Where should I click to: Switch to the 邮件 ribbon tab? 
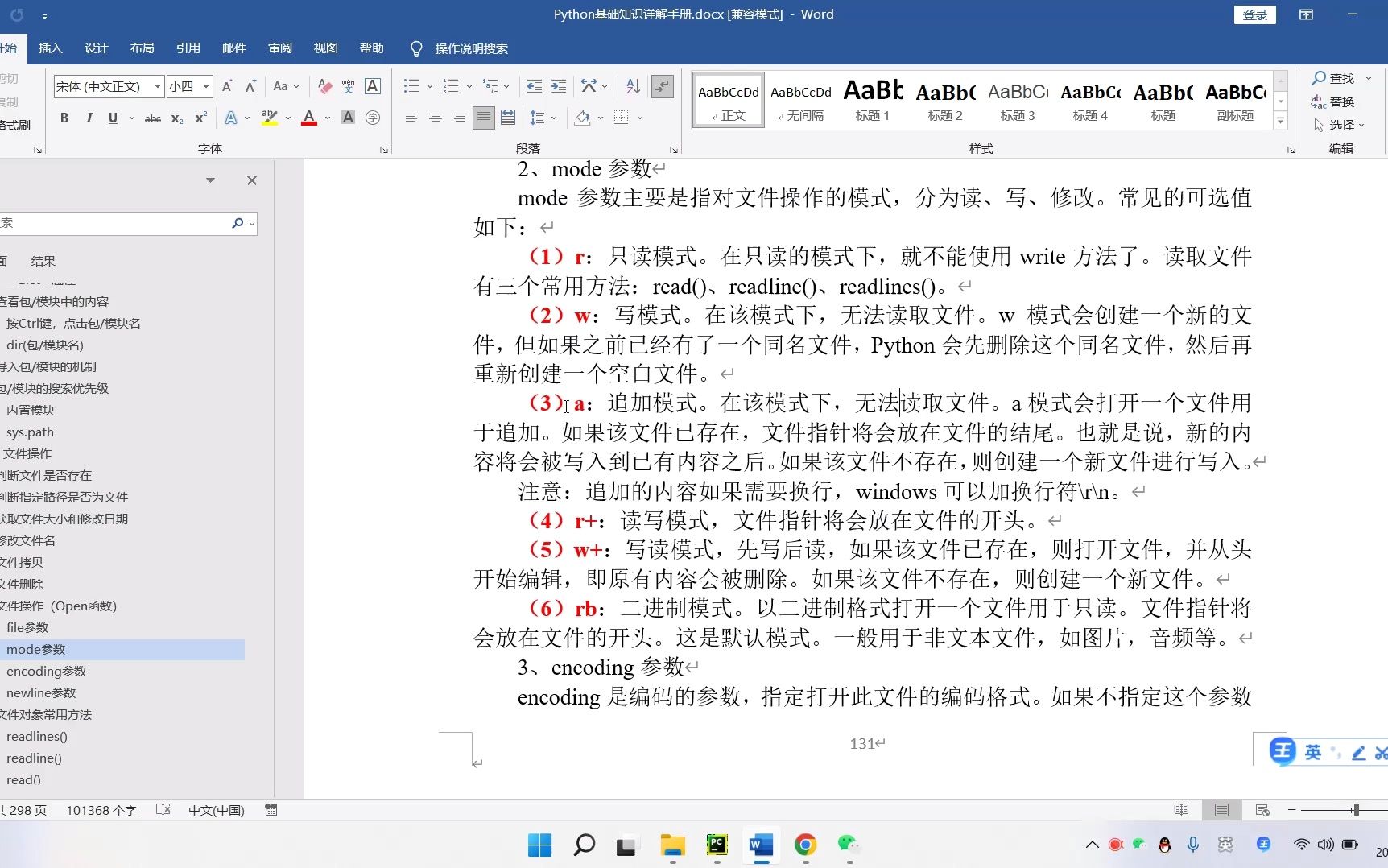pyautogui.click(x=234, y=48)
